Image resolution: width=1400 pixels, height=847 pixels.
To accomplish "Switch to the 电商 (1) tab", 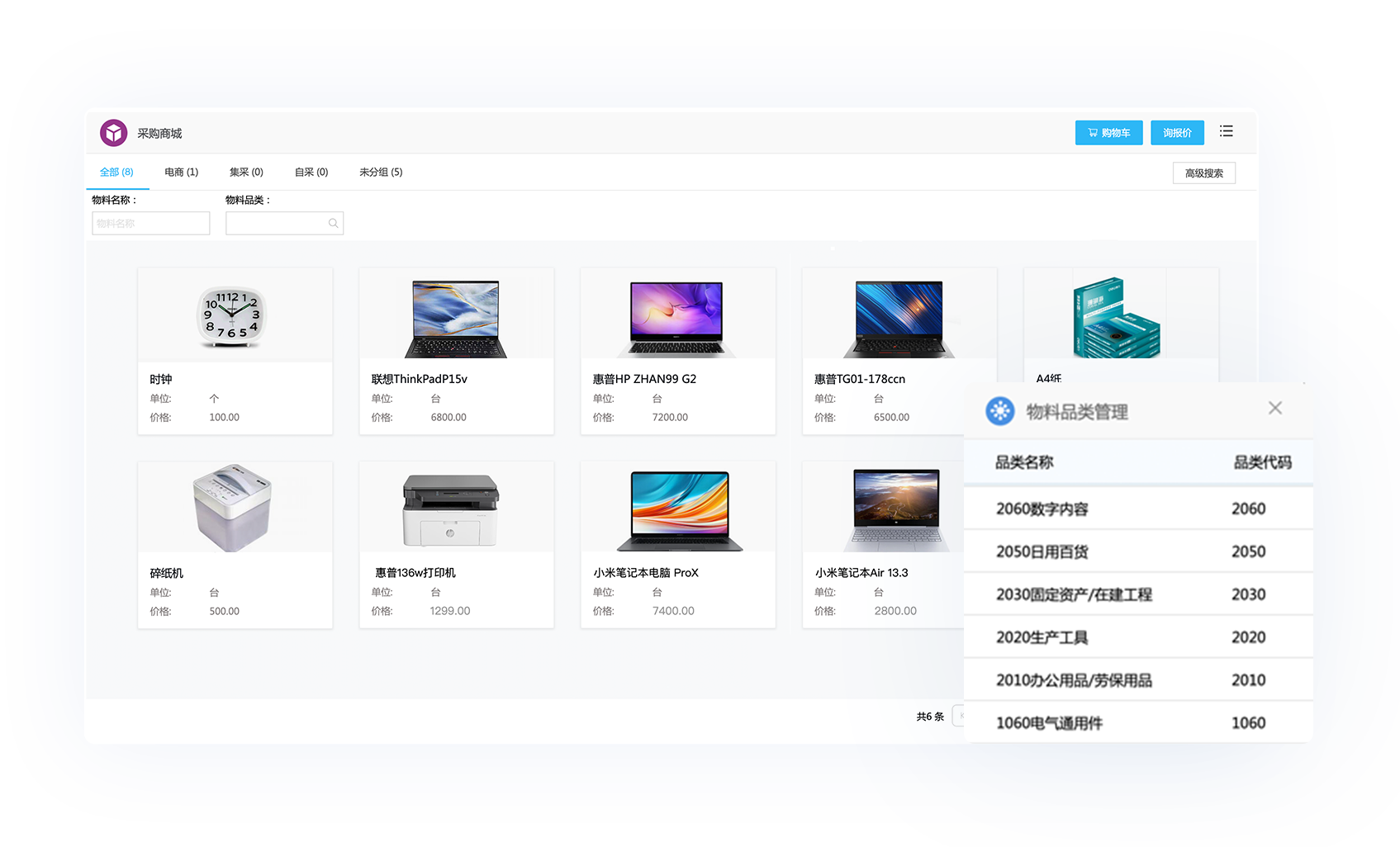I will point(181,173).
